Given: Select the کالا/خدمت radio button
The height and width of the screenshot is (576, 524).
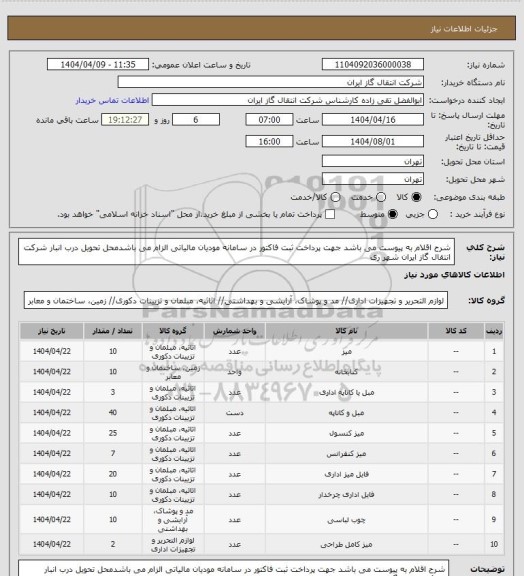Looking at the screenshot, I should click(x=335, y=197).
